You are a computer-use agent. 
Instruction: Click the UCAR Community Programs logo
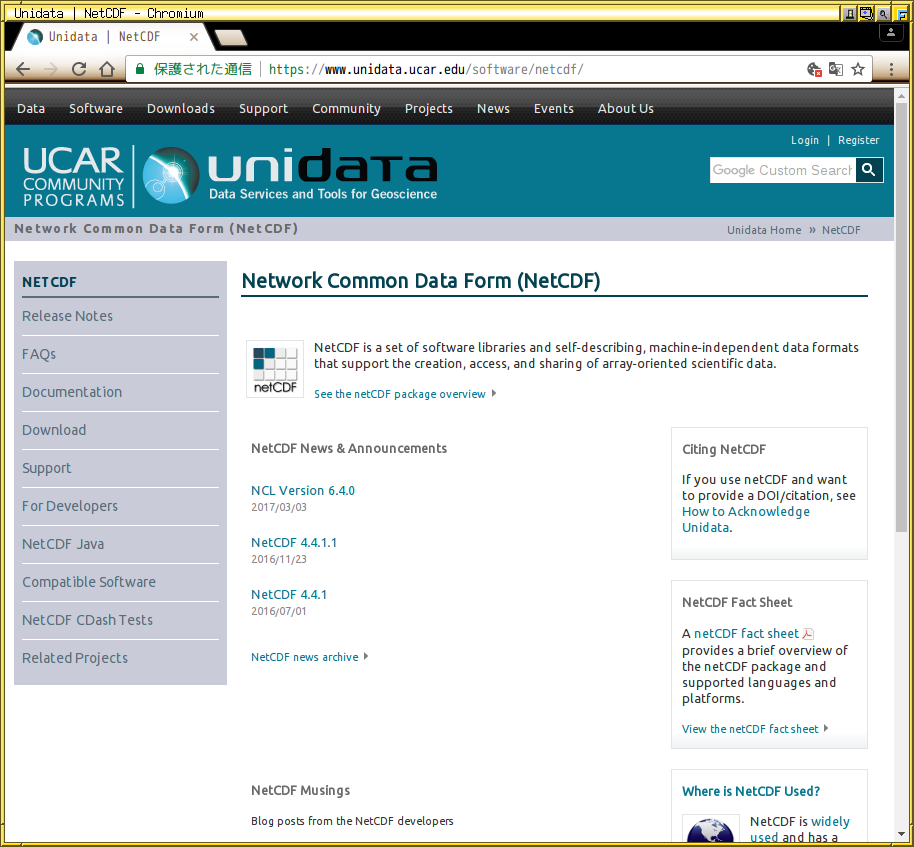[x=73, y=176]
